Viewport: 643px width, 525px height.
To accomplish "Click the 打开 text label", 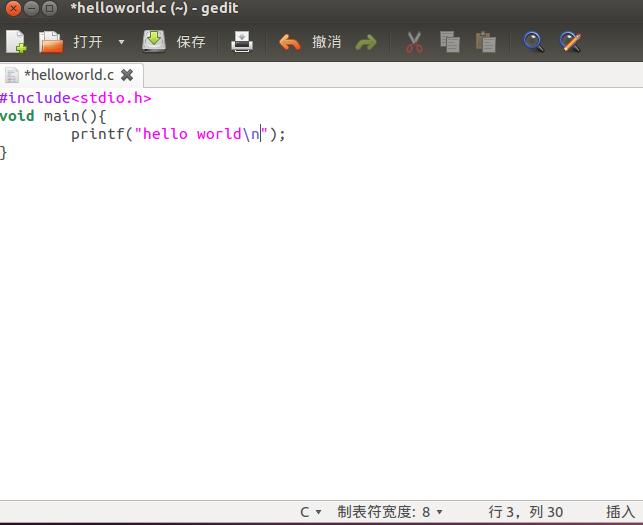I will pos(88,42).
